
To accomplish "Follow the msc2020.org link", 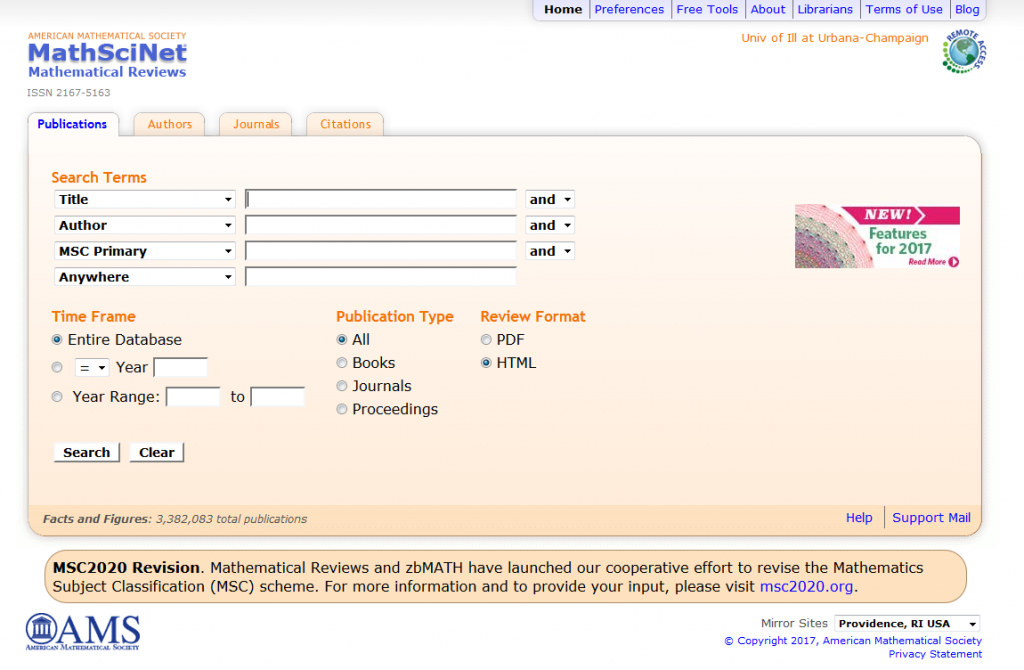I will click(x=806, y=587).
